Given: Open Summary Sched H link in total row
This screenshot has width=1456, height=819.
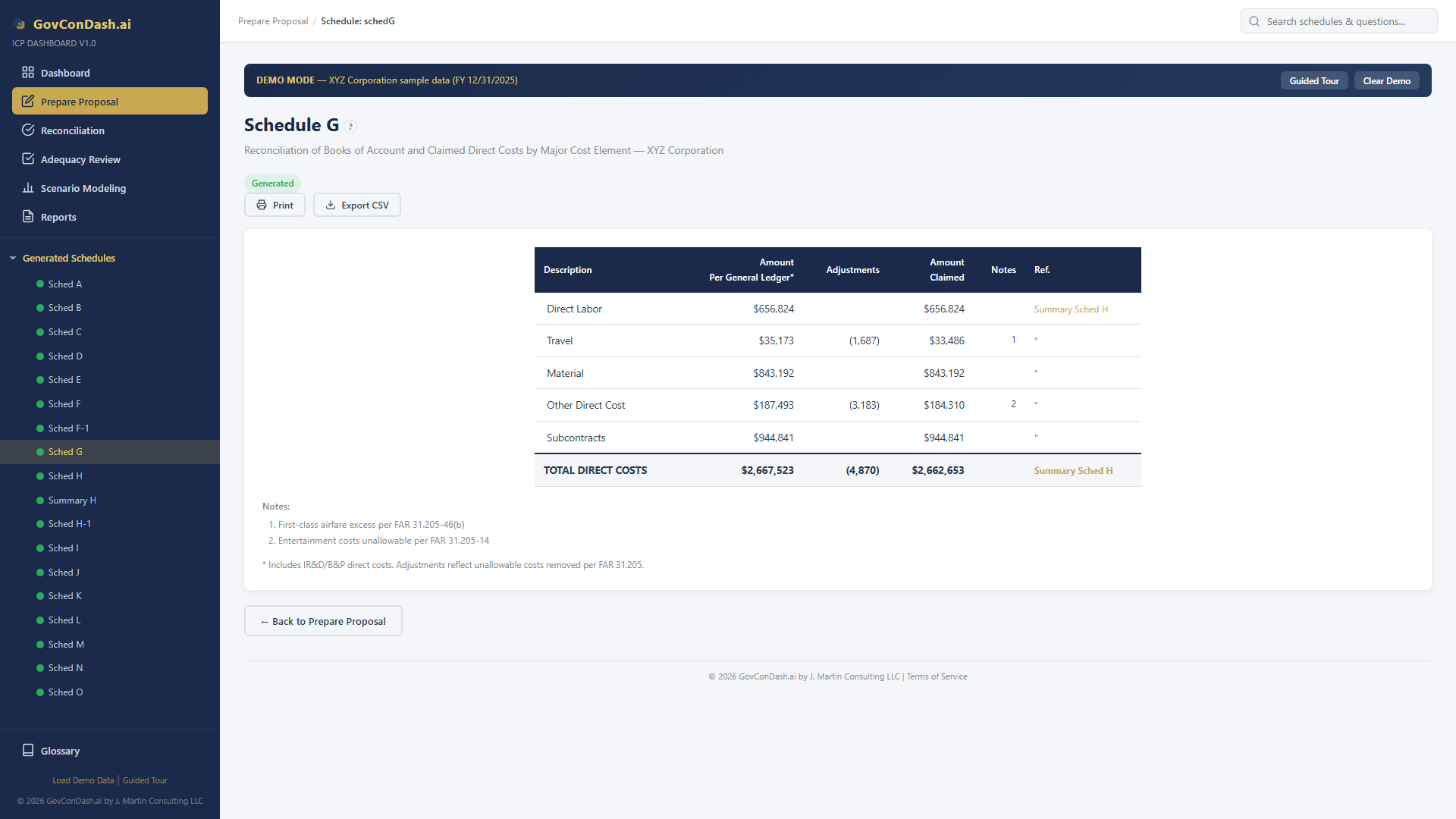Looking at the screenshot, I should coord(1073,471).
